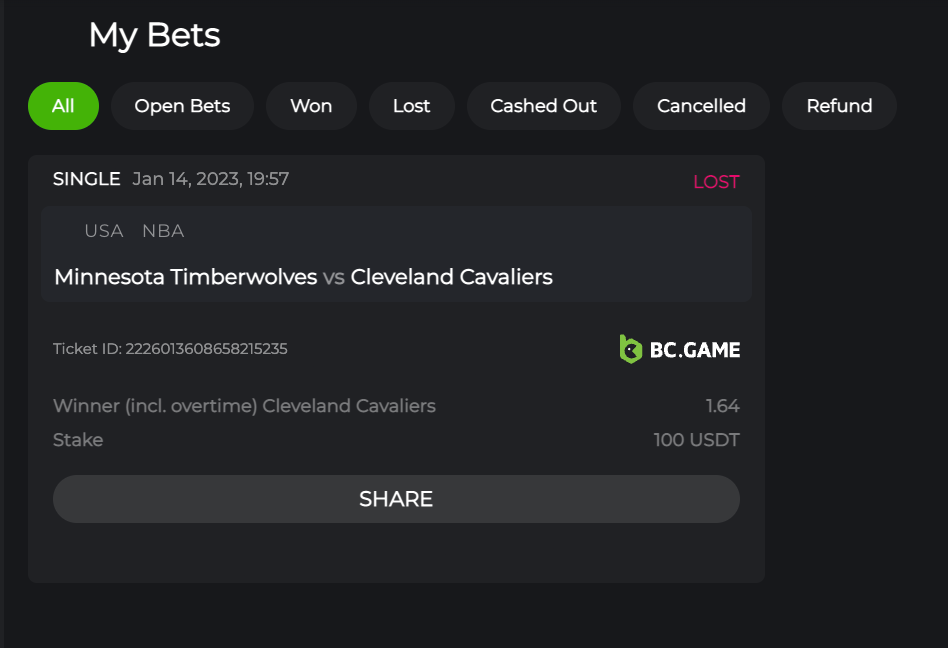The width and height of the screenshot is (948, 648).
Task: Click the red LOST status label
Action: click(x=716, y=182)
